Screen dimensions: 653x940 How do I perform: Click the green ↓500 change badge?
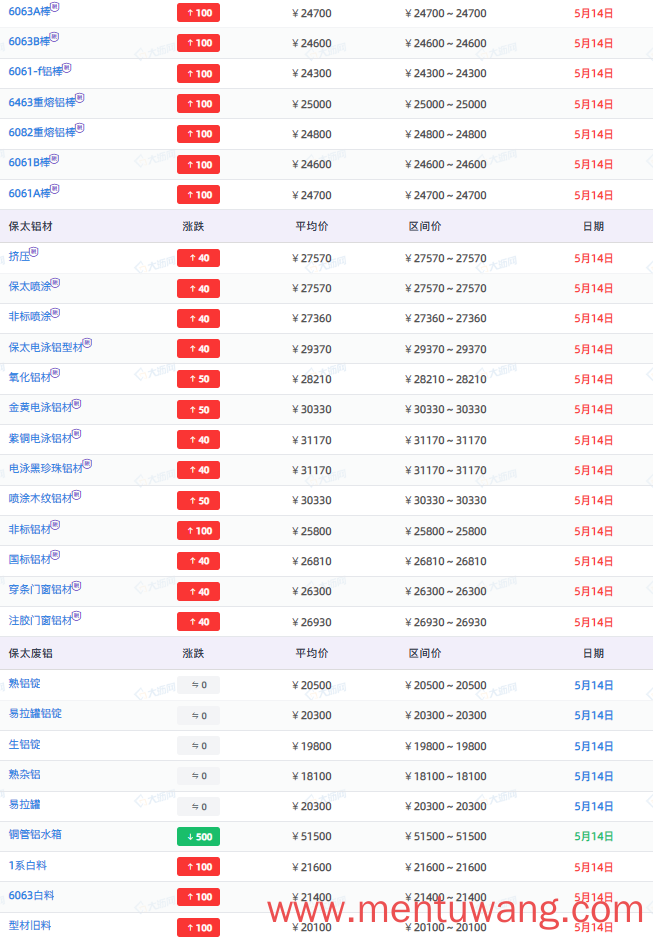[x=198, y=836]
